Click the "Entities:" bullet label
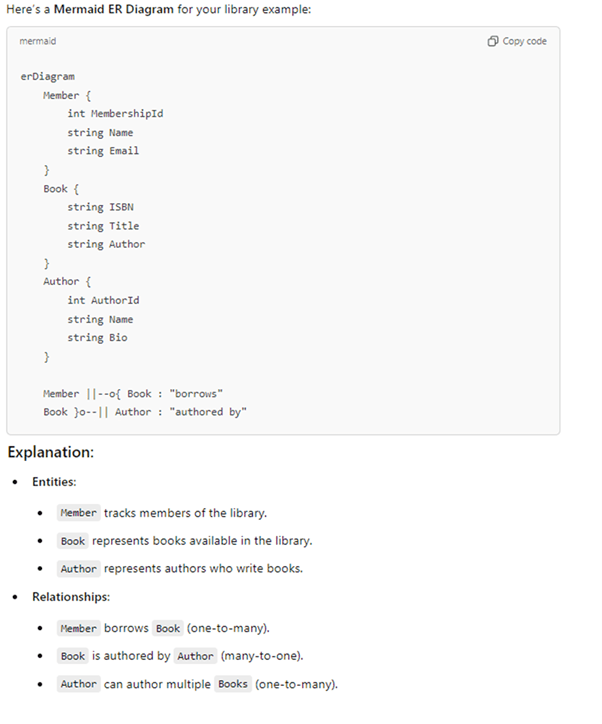The image size is (602, 724). pos(57,482)
